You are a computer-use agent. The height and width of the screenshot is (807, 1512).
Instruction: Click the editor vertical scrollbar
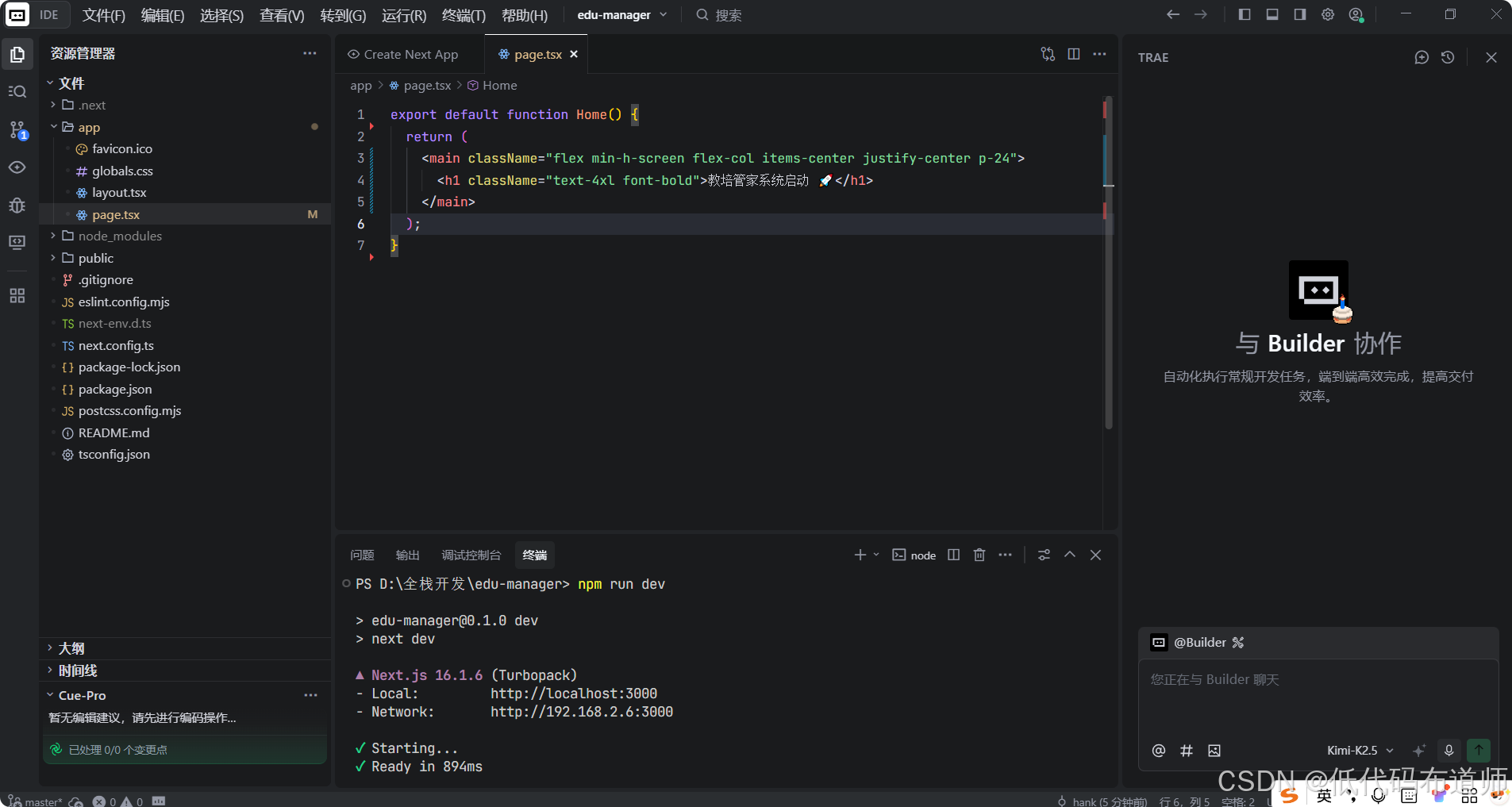pos(1109,262)
